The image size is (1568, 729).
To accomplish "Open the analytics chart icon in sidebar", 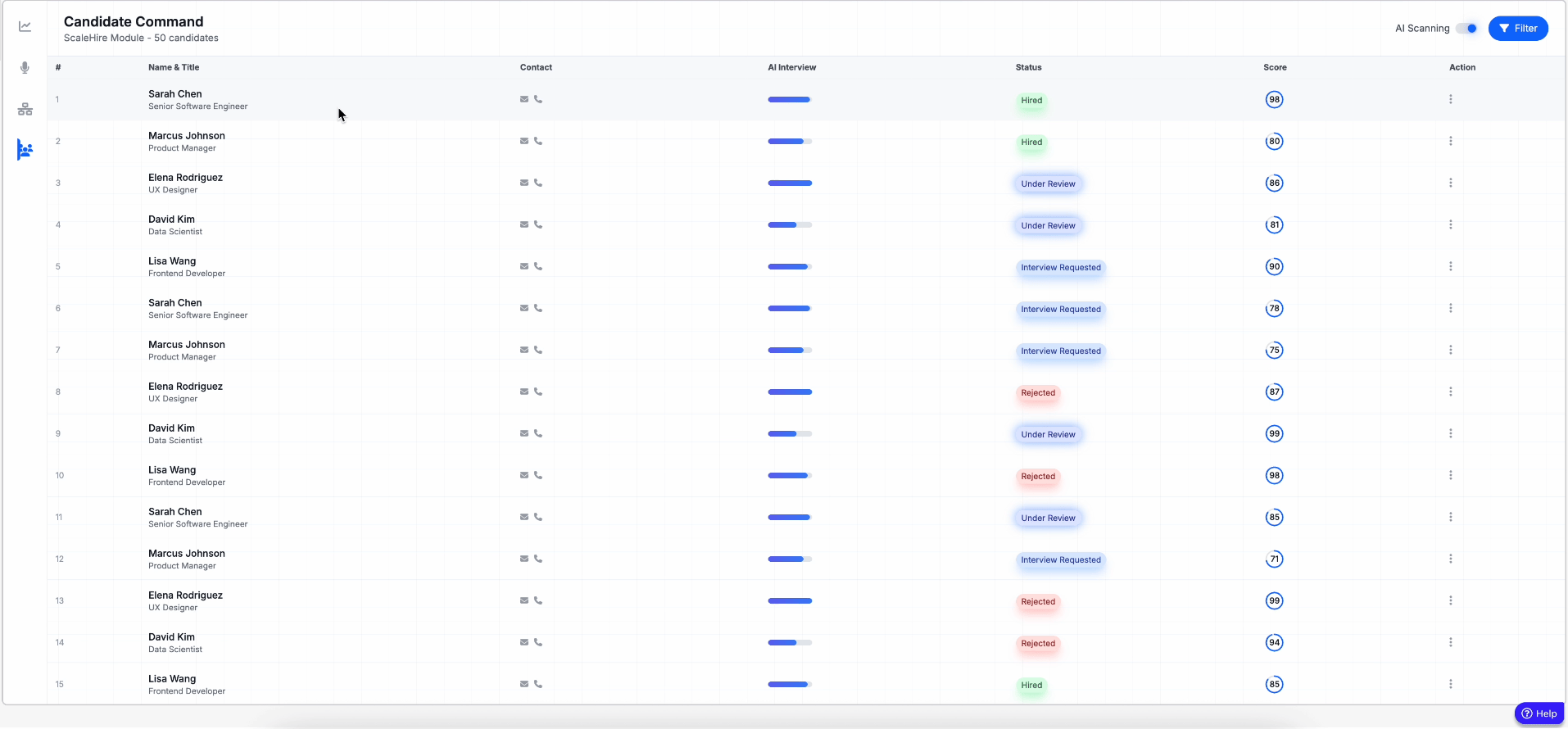I will tap(25, 26).
